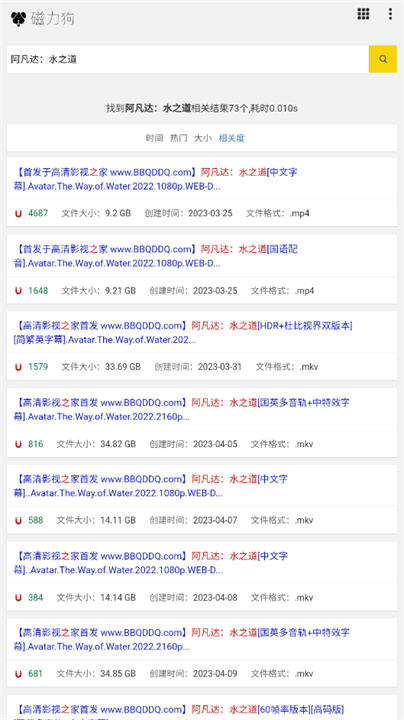This screenshot has height=720, width=404.
Task: Click magnet icon beside 4687
Action: [x=18, y=214]
